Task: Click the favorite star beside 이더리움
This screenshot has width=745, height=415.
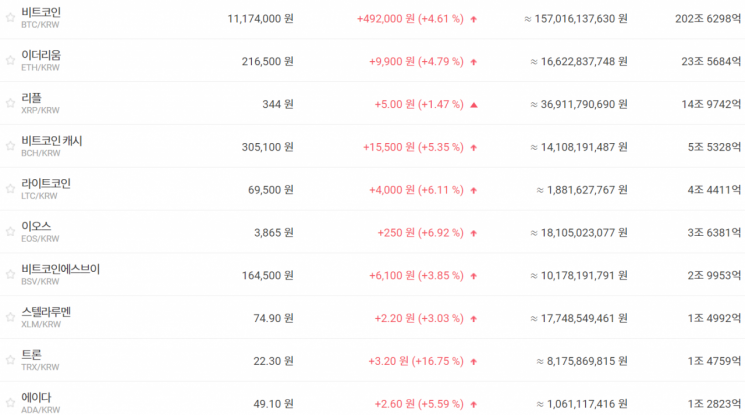Action: (x=11, y=61)
